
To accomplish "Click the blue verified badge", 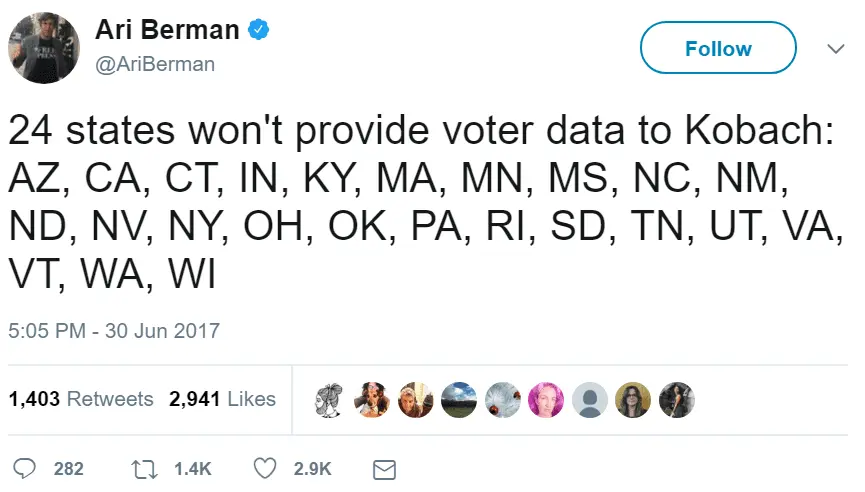I will [x=259, y=30].
